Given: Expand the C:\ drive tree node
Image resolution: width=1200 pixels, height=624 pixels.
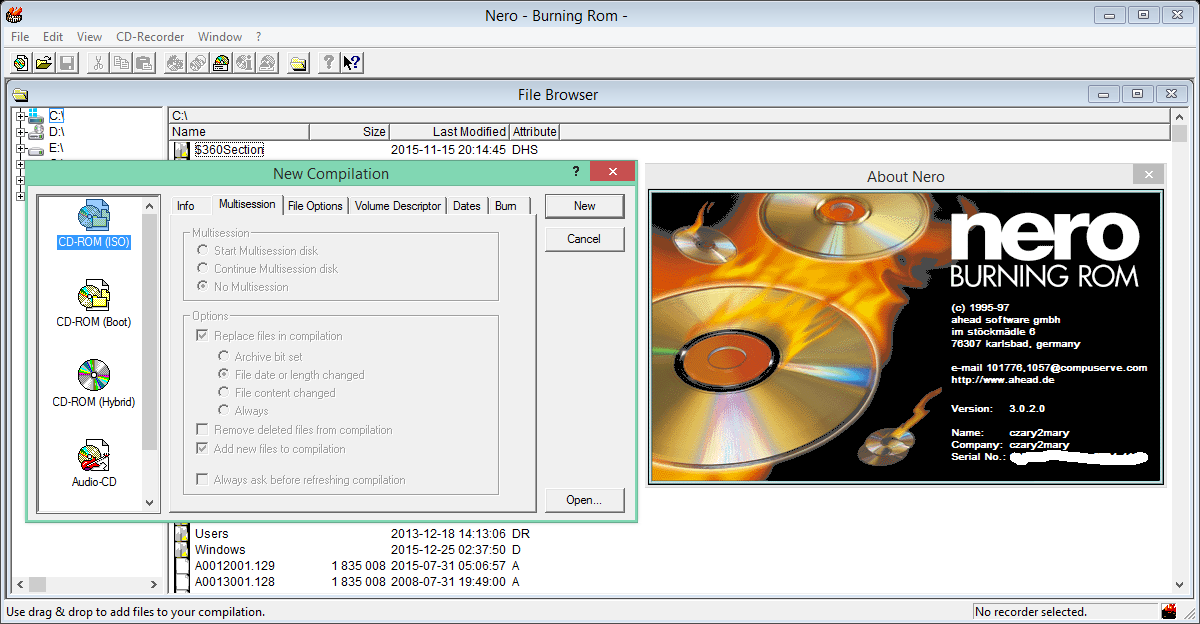Looking at the screenshot, I should 21,116.
